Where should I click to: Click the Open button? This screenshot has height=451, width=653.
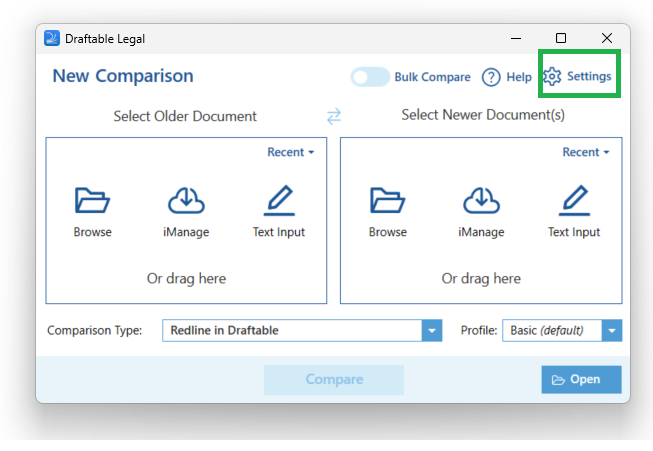581,379
